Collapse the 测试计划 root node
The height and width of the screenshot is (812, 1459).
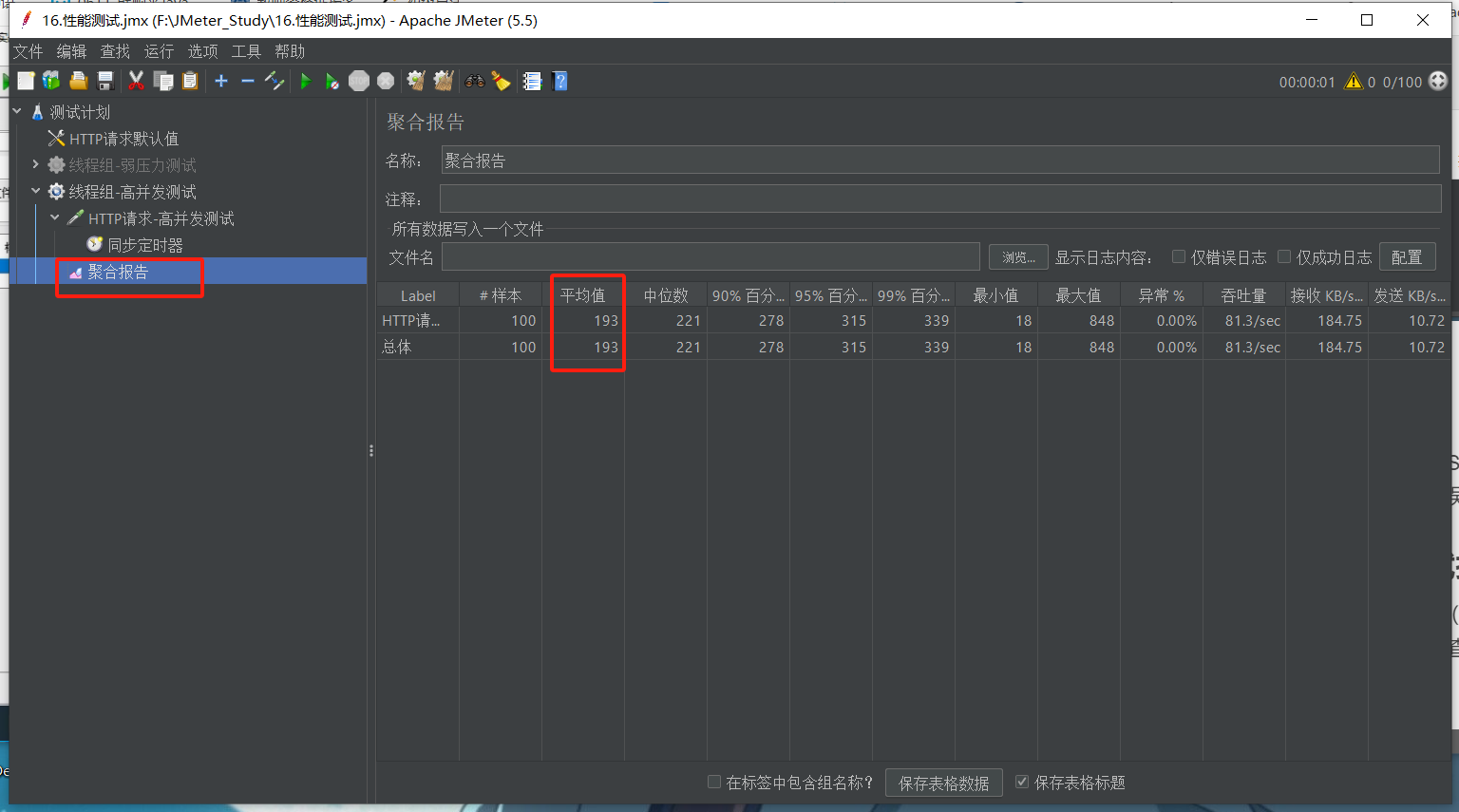click(x=17, y=111)
